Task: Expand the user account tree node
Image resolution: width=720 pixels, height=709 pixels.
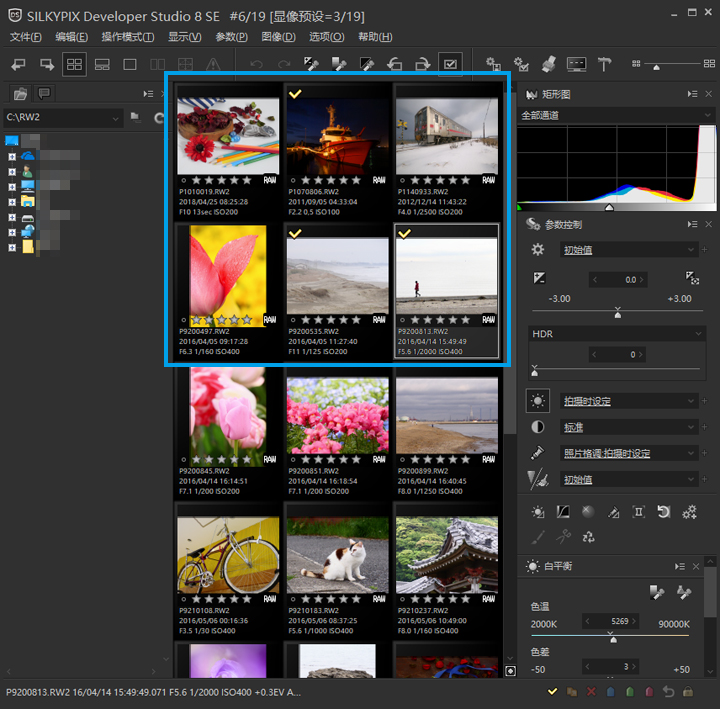Action: click(12, 172)
